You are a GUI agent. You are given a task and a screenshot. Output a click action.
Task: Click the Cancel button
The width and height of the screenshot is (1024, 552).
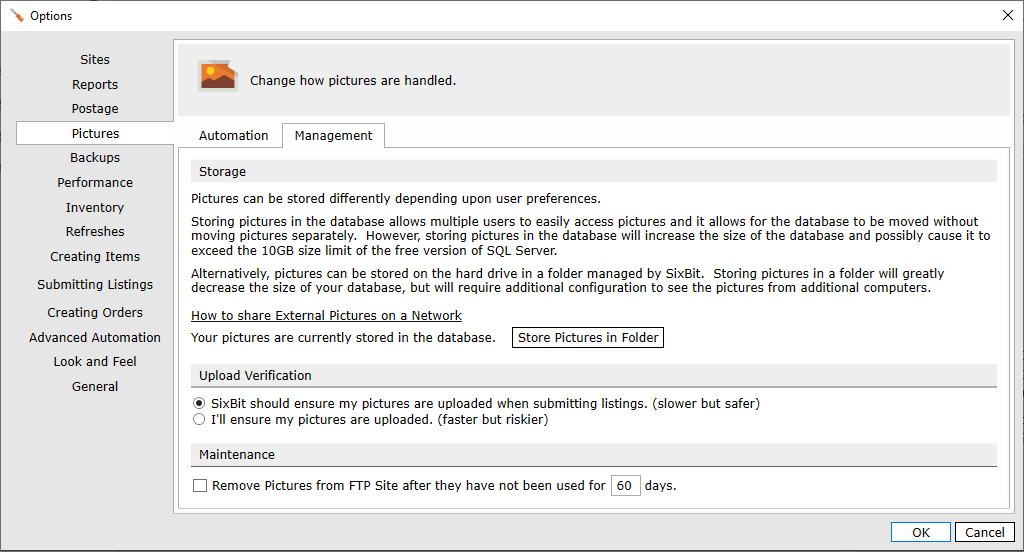984,532
